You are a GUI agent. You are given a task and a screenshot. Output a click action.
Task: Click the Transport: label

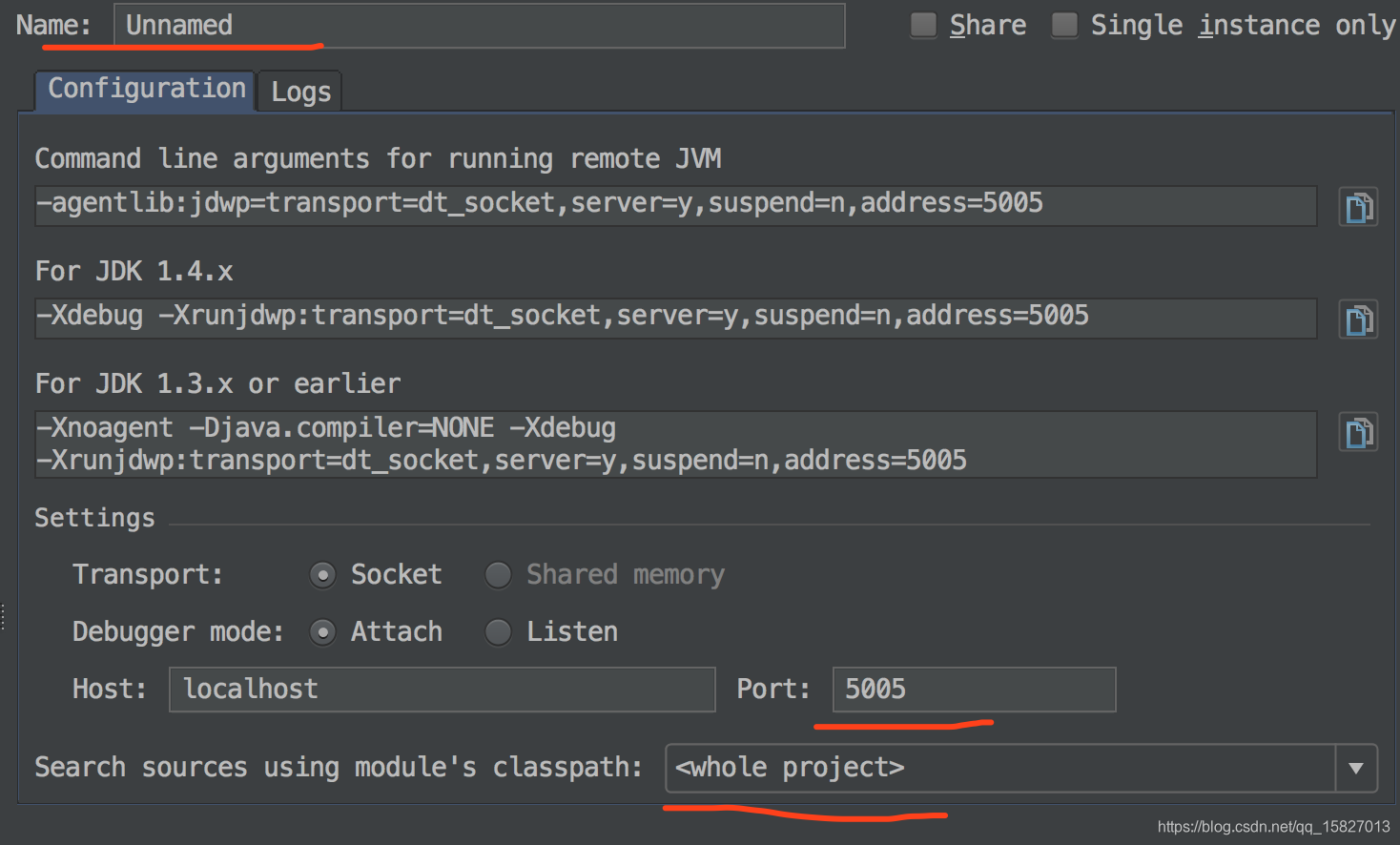[148, 575]
